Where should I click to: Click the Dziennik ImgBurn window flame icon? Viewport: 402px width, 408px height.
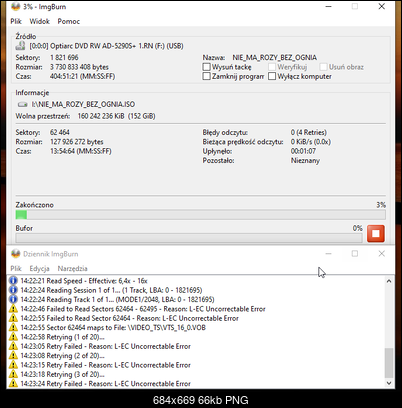16,254
